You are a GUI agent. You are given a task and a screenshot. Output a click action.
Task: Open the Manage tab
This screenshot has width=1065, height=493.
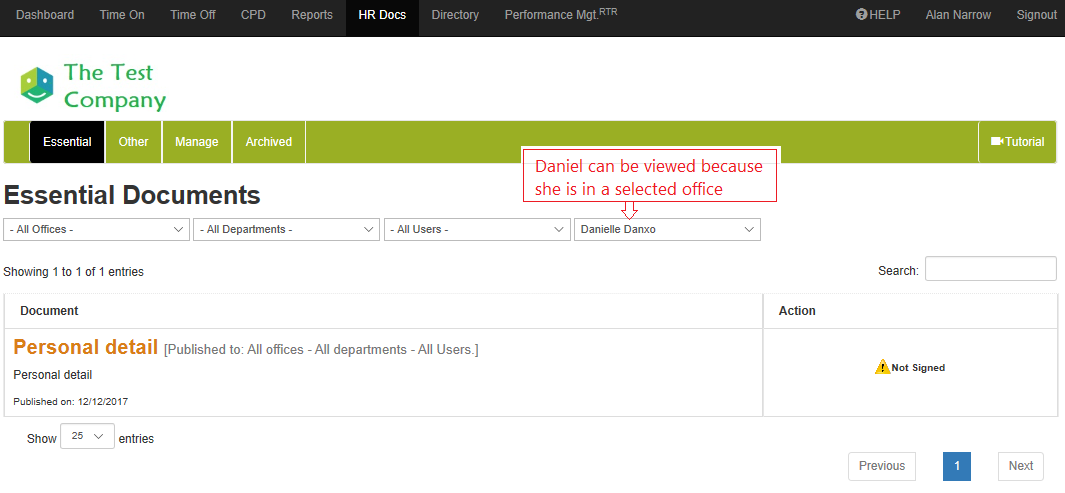point(196,142)
